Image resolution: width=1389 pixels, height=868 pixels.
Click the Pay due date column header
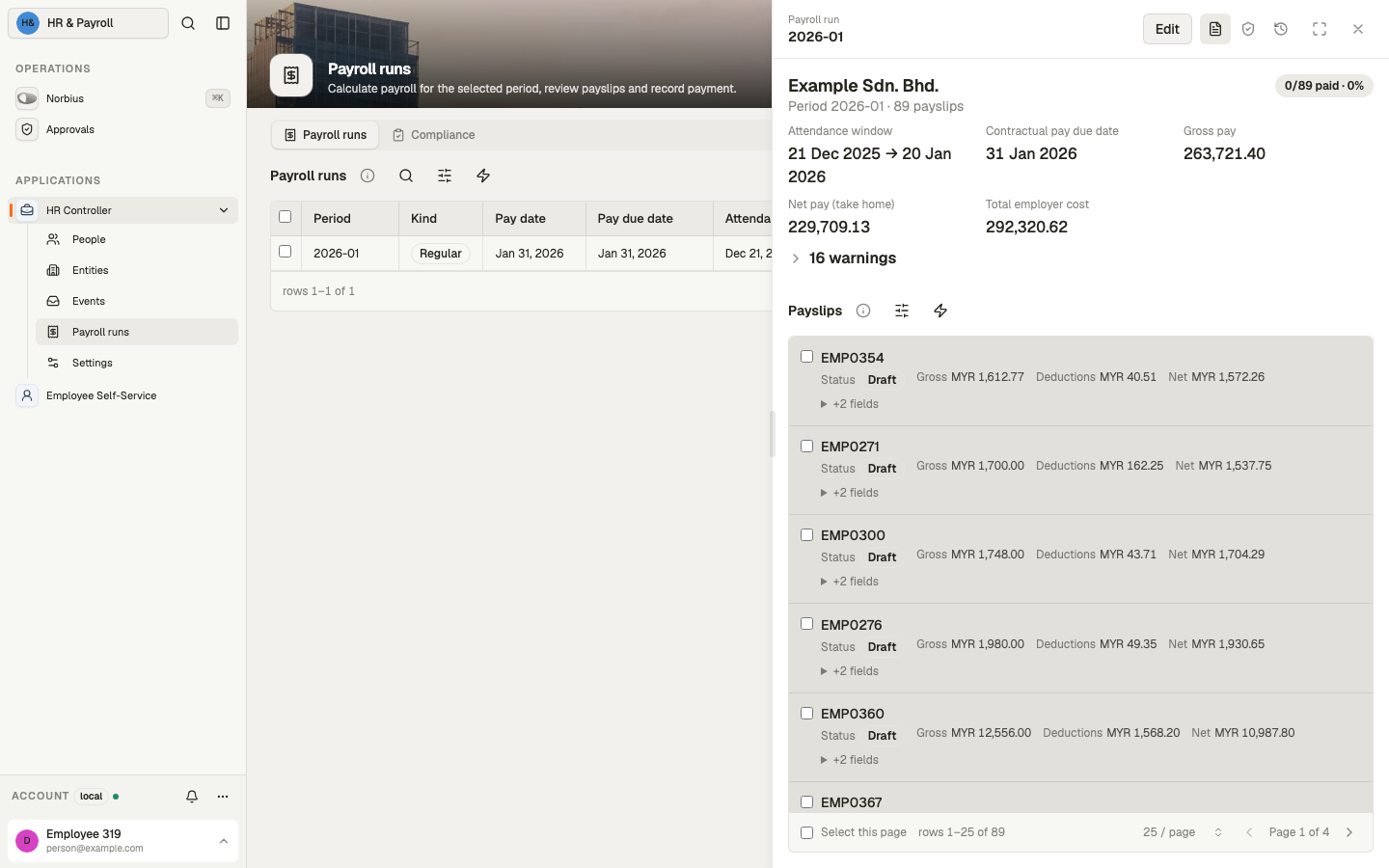pos(649,219)
